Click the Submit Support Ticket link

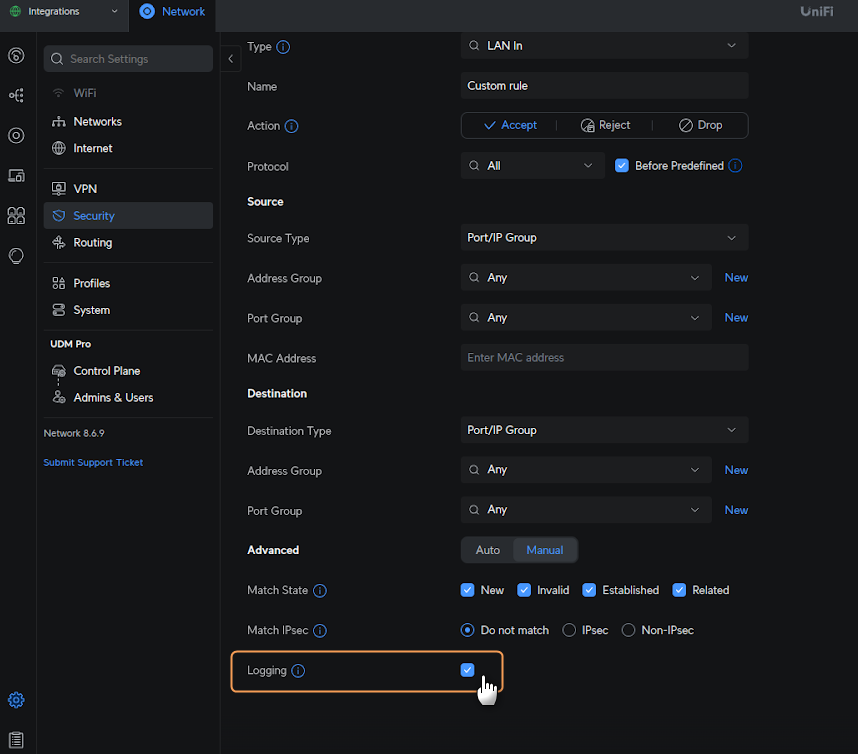click(93, 463)
